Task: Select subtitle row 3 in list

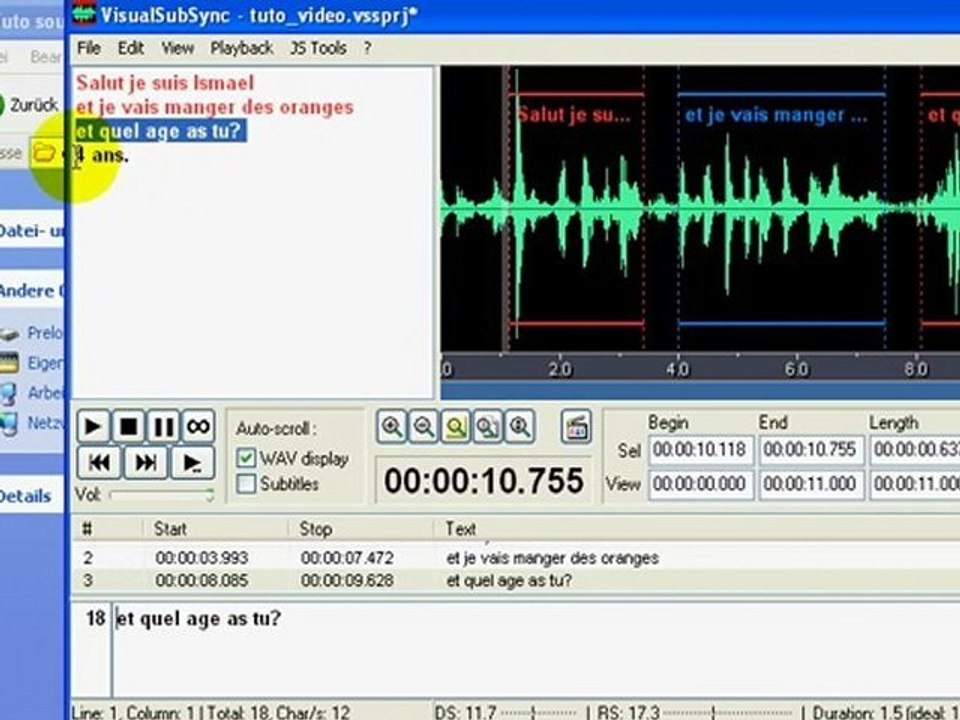Action: pyautogui.click(x=516, y=580)
